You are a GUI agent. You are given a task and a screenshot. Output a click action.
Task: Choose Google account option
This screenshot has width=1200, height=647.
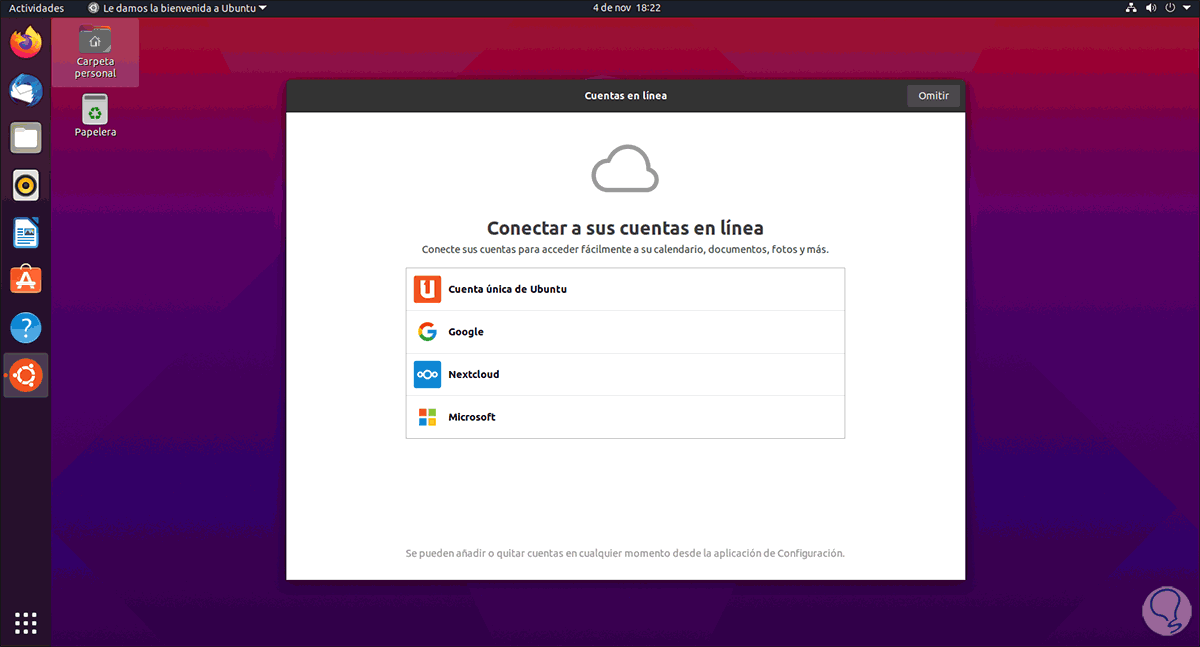[625, 332]
